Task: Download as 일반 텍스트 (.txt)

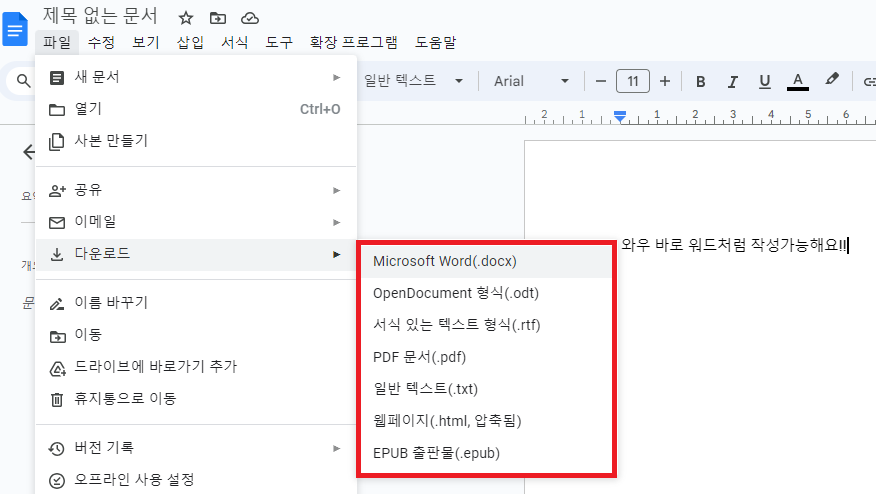Action: point(486,389)
